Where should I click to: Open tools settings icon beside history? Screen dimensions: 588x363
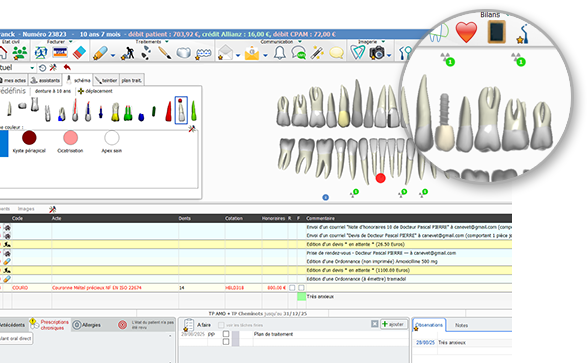53,68
